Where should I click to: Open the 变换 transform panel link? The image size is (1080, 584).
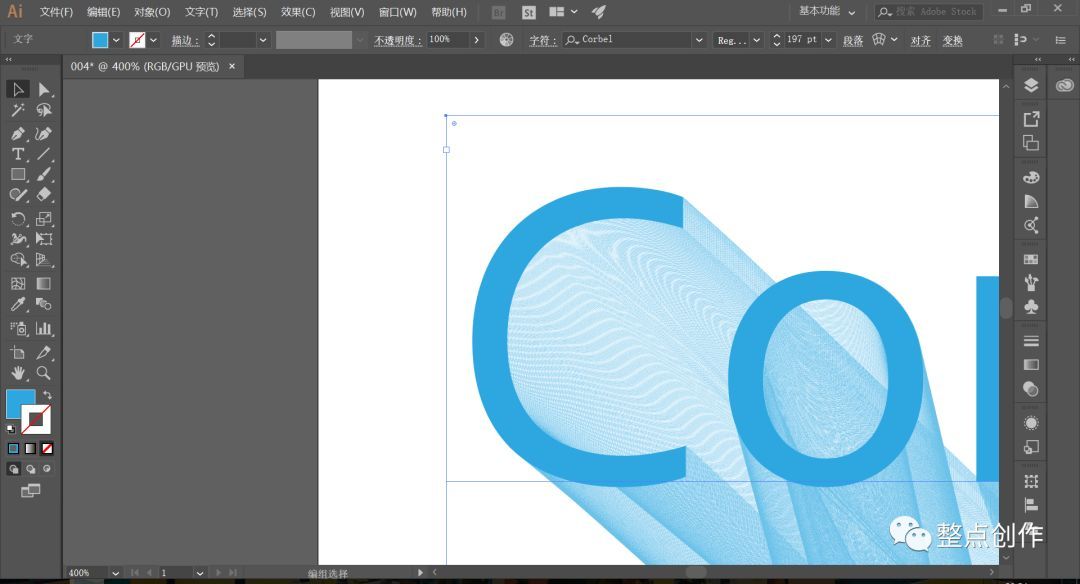tap(953, 41)
